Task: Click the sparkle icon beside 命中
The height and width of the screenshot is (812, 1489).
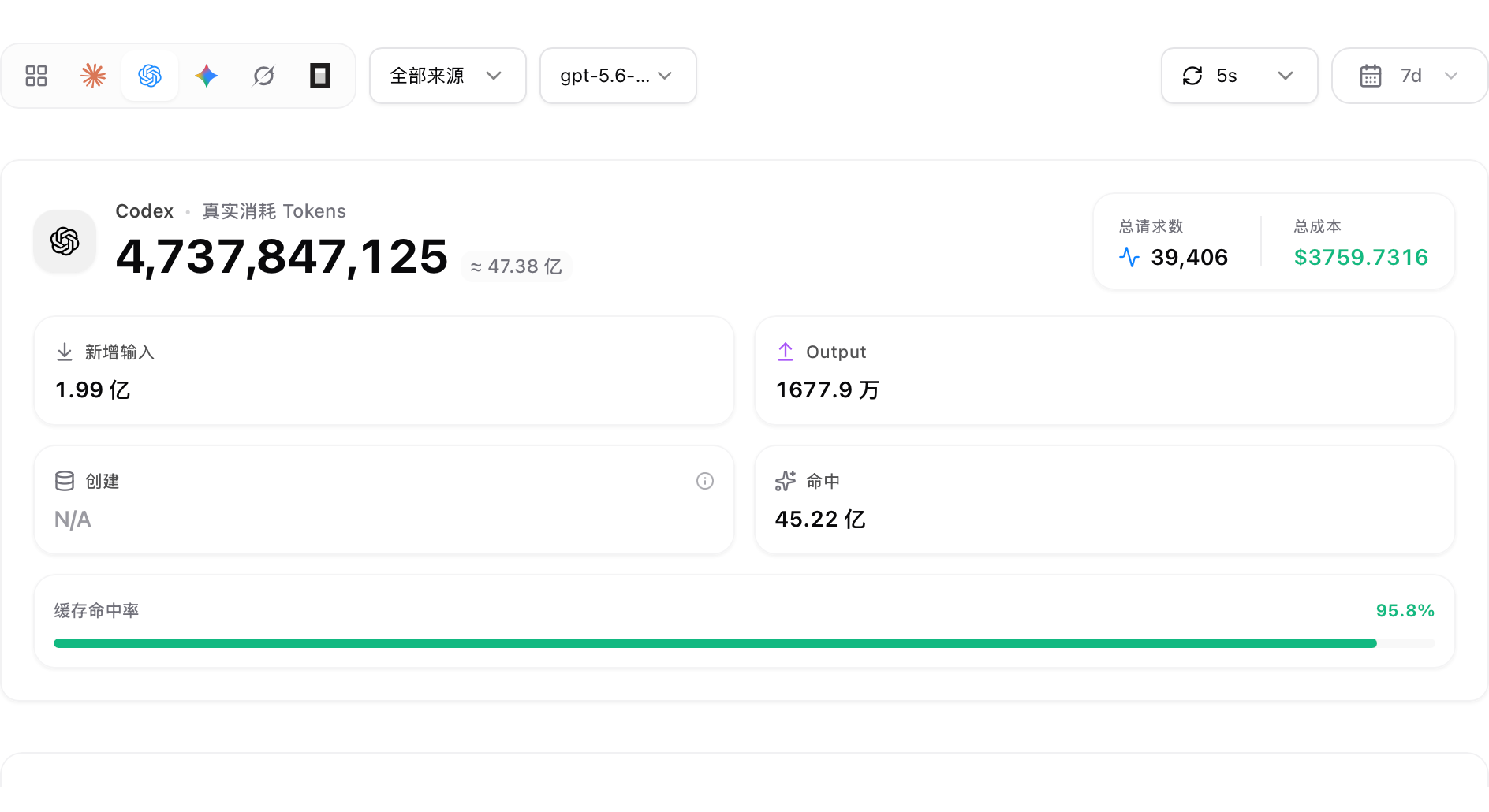Action: (786, 481)
